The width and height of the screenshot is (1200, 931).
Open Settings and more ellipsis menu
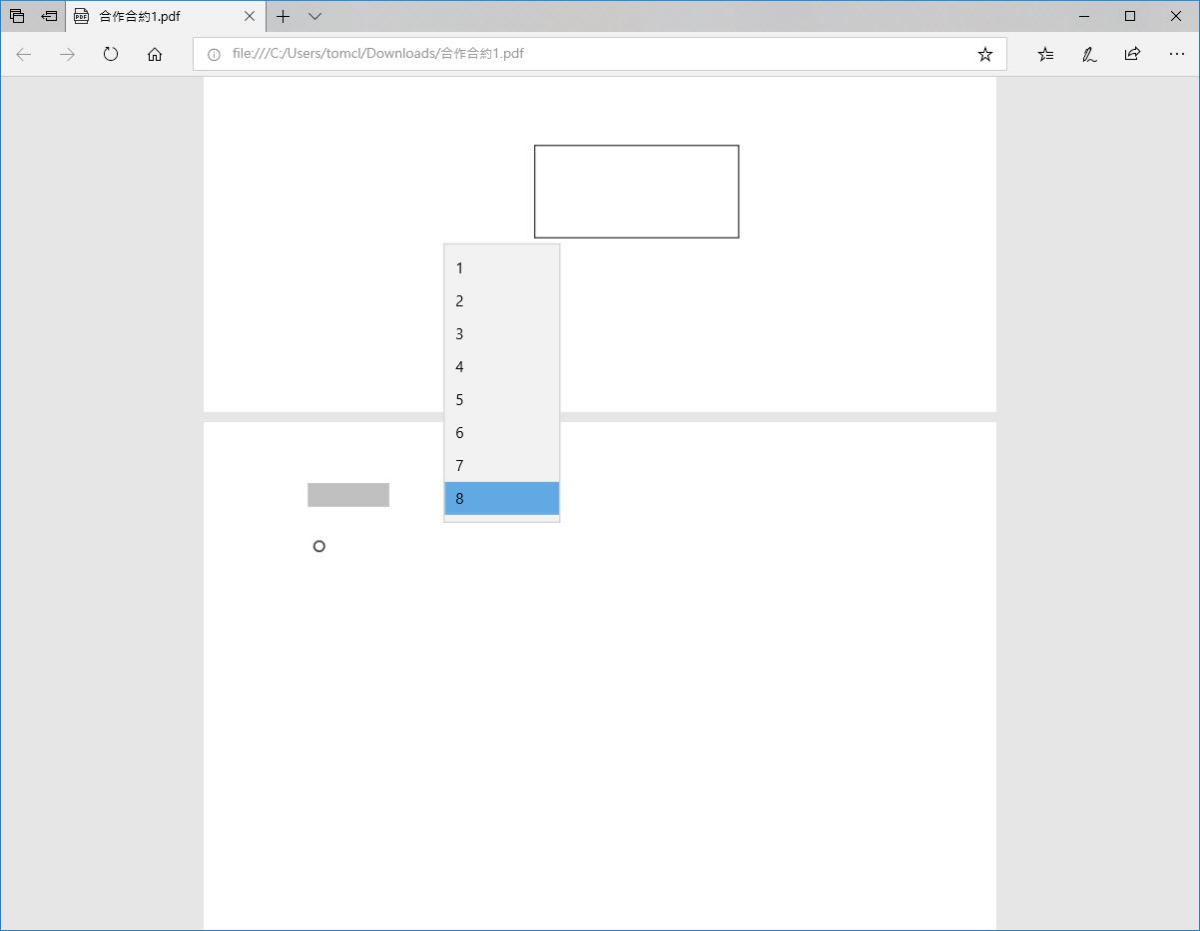[1176, 54]
